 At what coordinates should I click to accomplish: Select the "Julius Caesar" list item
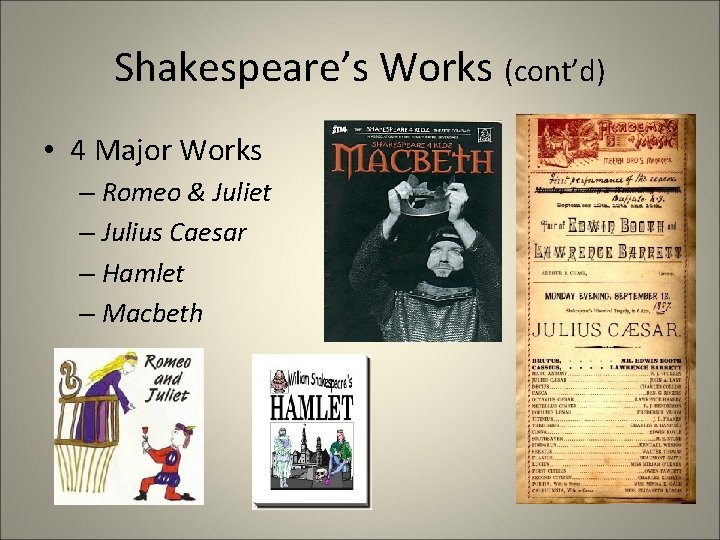point(174,232)
